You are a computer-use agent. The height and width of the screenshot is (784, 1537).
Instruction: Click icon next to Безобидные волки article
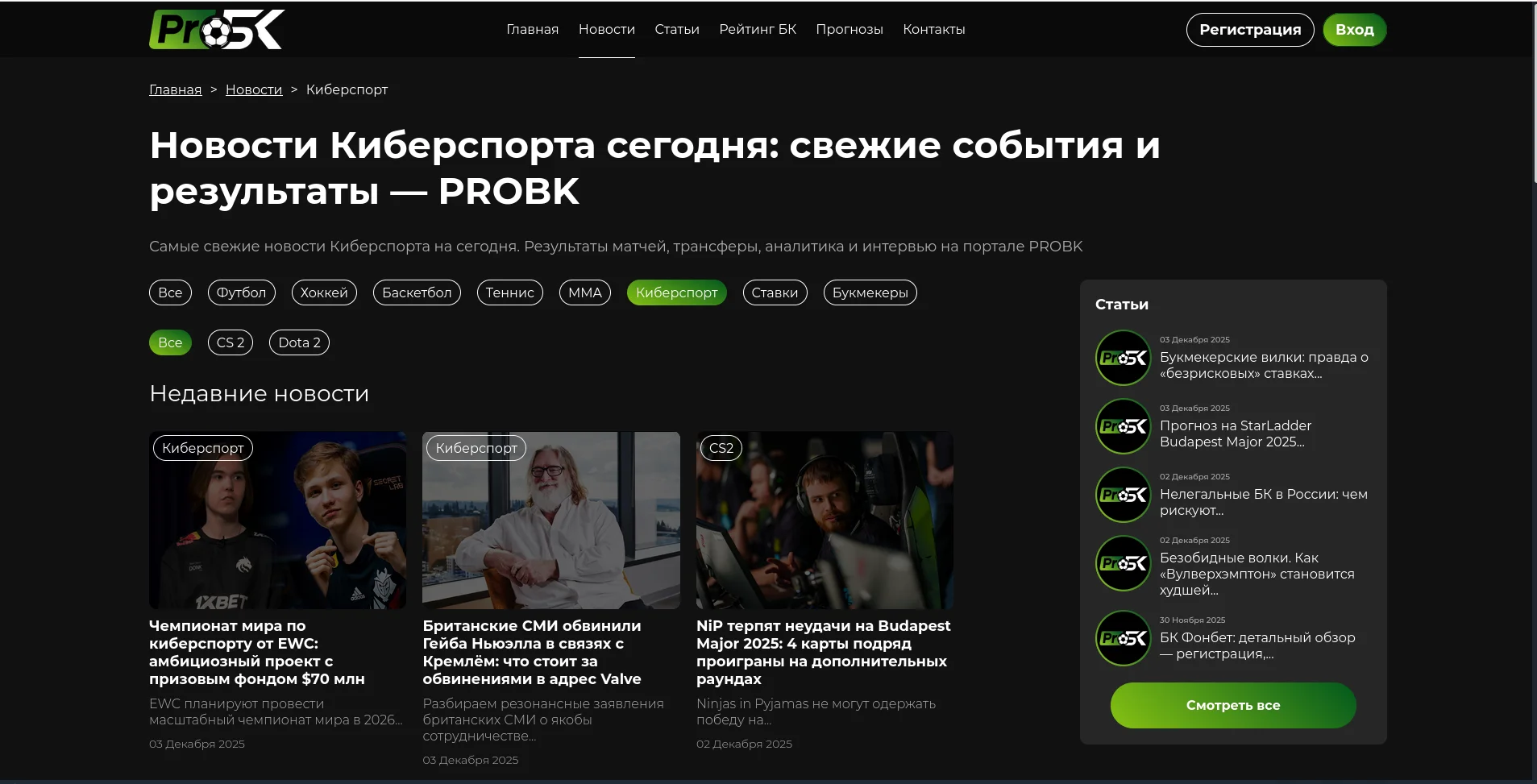(x=1123, y=563)
